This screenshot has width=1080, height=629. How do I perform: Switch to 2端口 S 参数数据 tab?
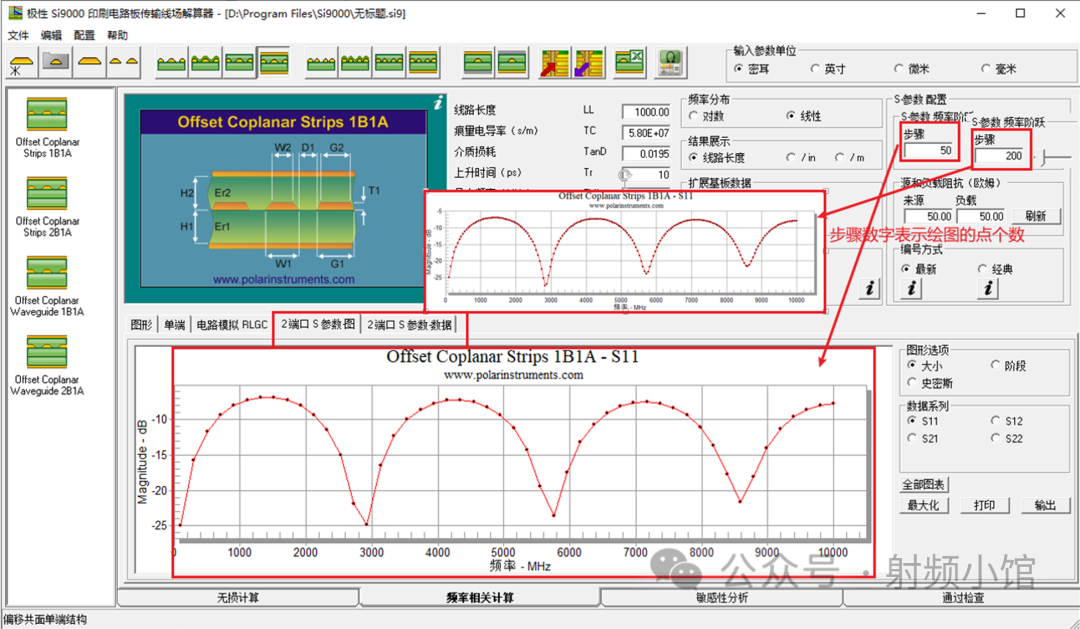point(408,325)
